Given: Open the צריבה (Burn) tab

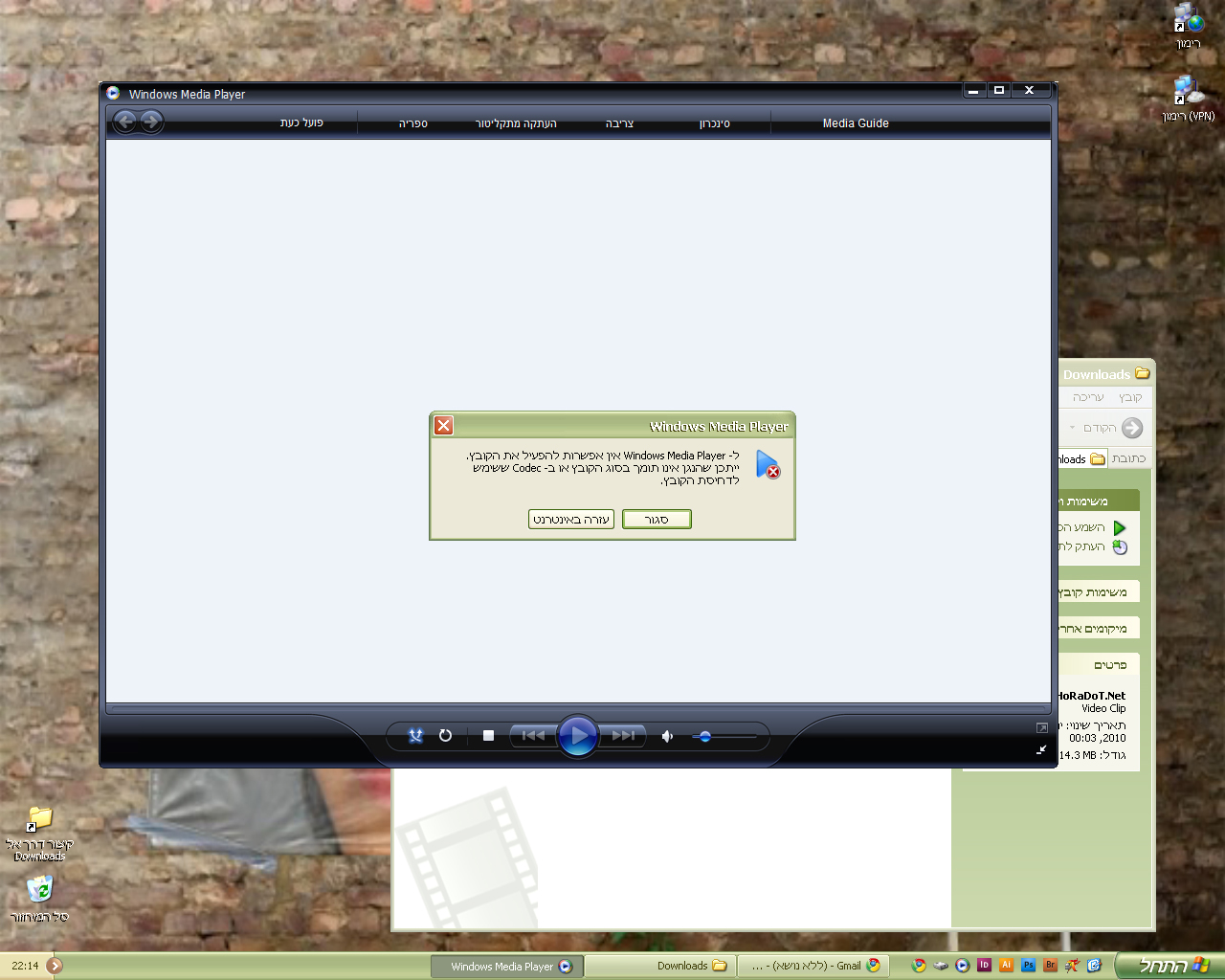Looking at the screenshot, I should click(x=619, y=123).
